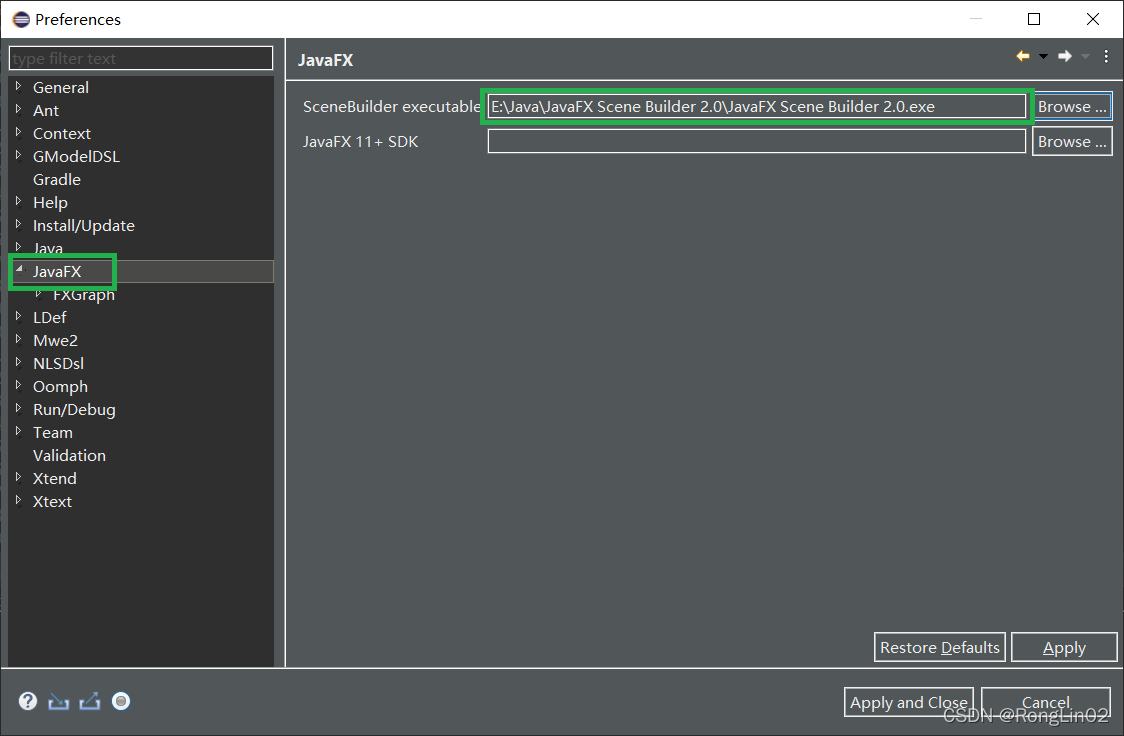Select the JavaFX preferences category

[57, 272]
